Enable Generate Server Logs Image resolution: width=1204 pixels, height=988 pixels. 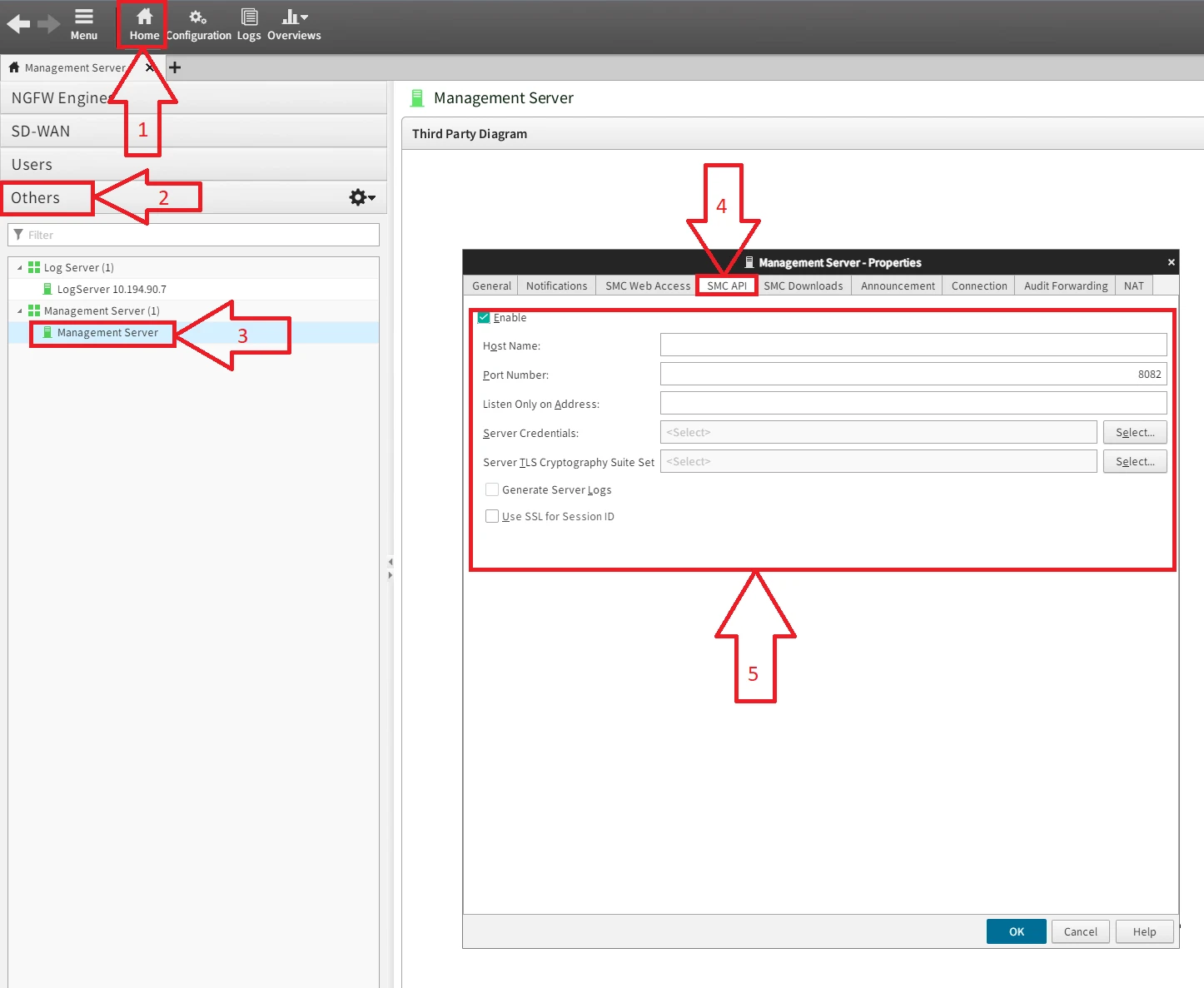(491, 489)
